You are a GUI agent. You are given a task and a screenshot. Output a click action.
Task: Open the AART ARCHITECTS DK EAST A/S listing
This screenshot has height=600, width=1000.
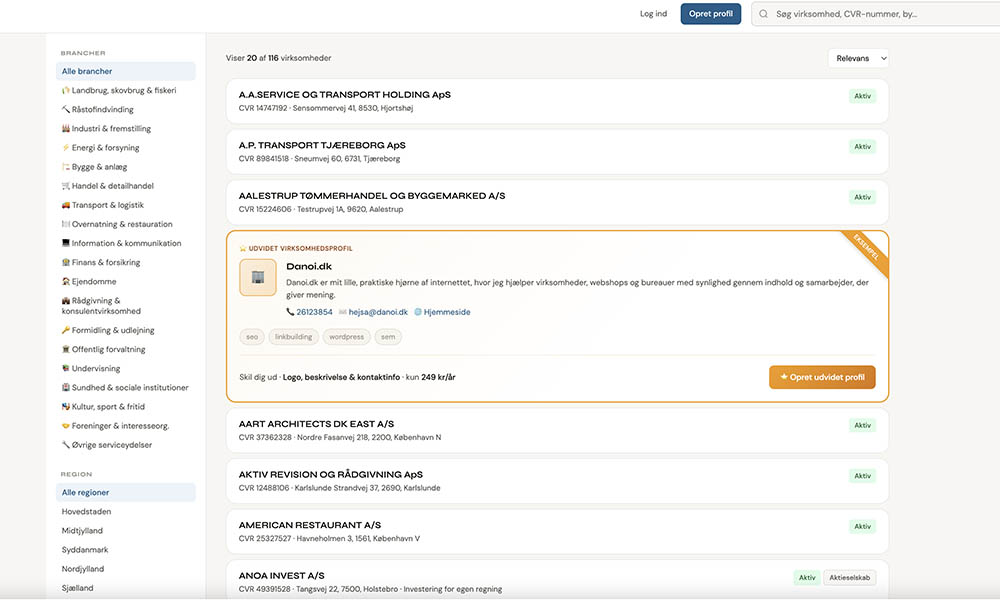pyautogui.click(x=316, y=425)
